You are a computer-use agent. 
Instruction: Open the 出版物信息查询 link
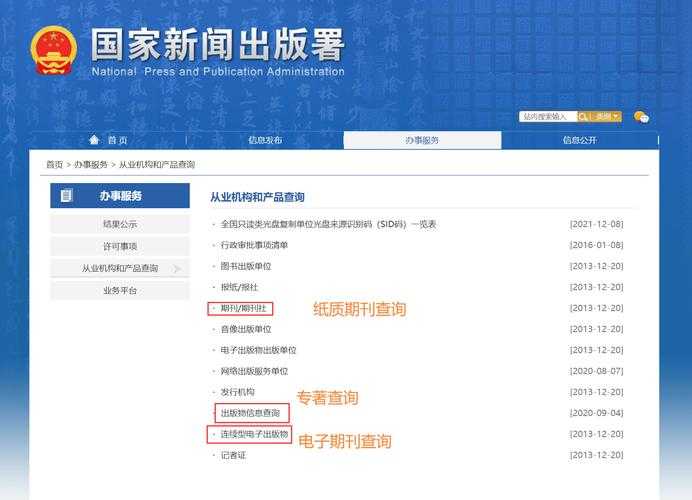250,413
